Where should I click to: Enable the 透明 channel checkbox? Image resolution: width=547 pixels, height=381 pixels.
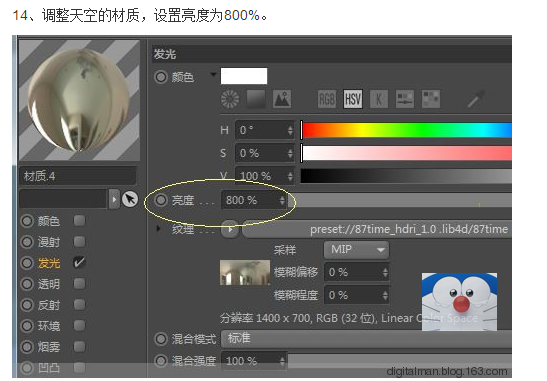click(80, 283)
